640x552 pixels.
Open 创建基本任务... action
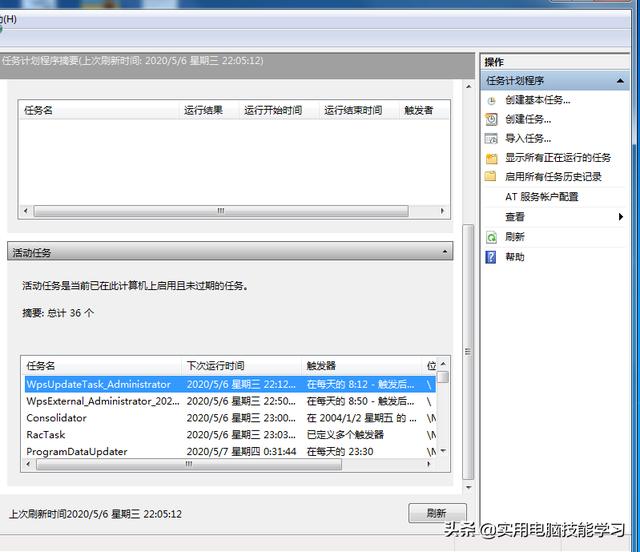tap(538, 100)
